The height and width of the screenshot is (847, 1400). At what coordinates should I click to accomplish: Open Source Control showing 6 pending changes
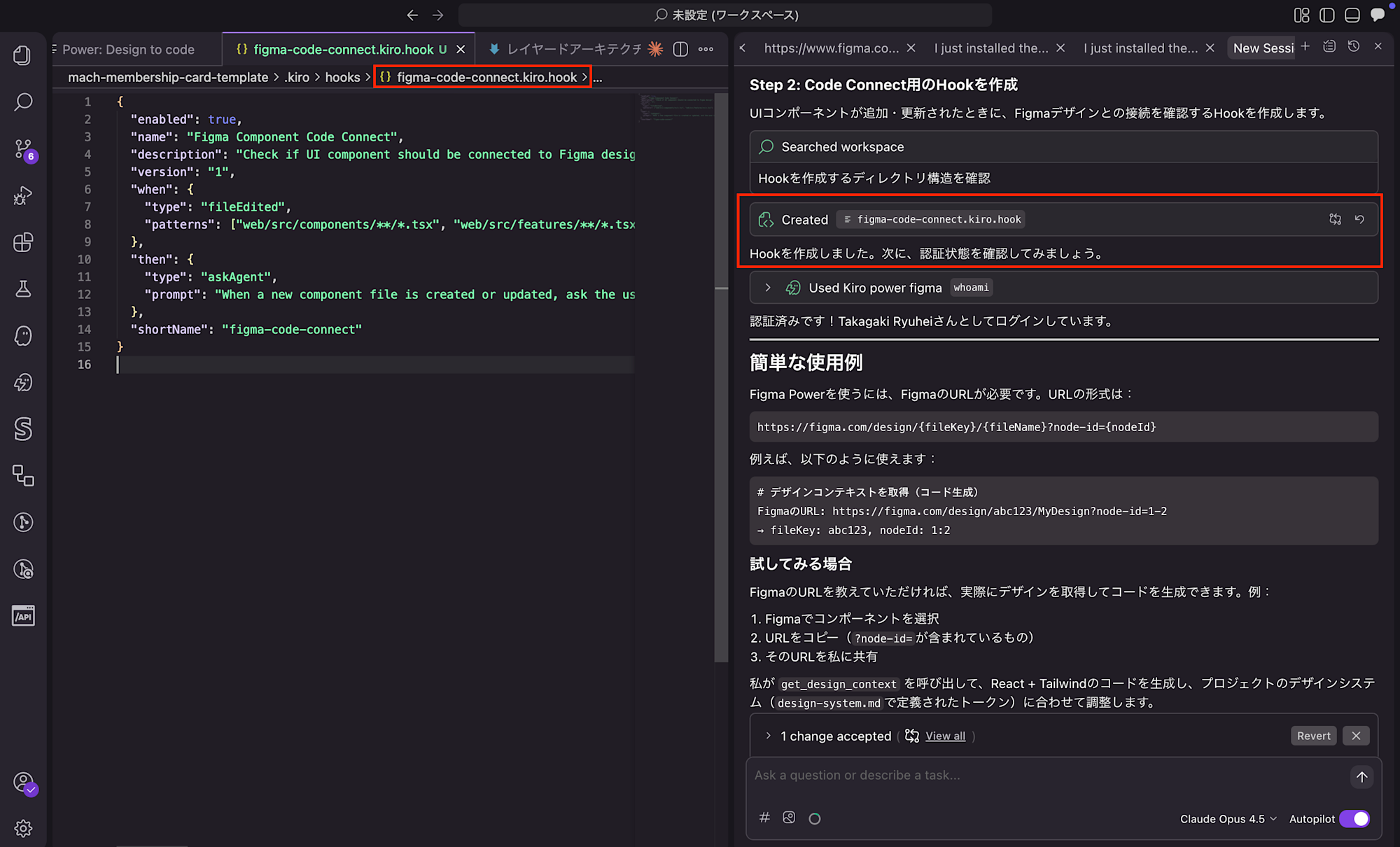pyautogui.click(x=23, y=149)
